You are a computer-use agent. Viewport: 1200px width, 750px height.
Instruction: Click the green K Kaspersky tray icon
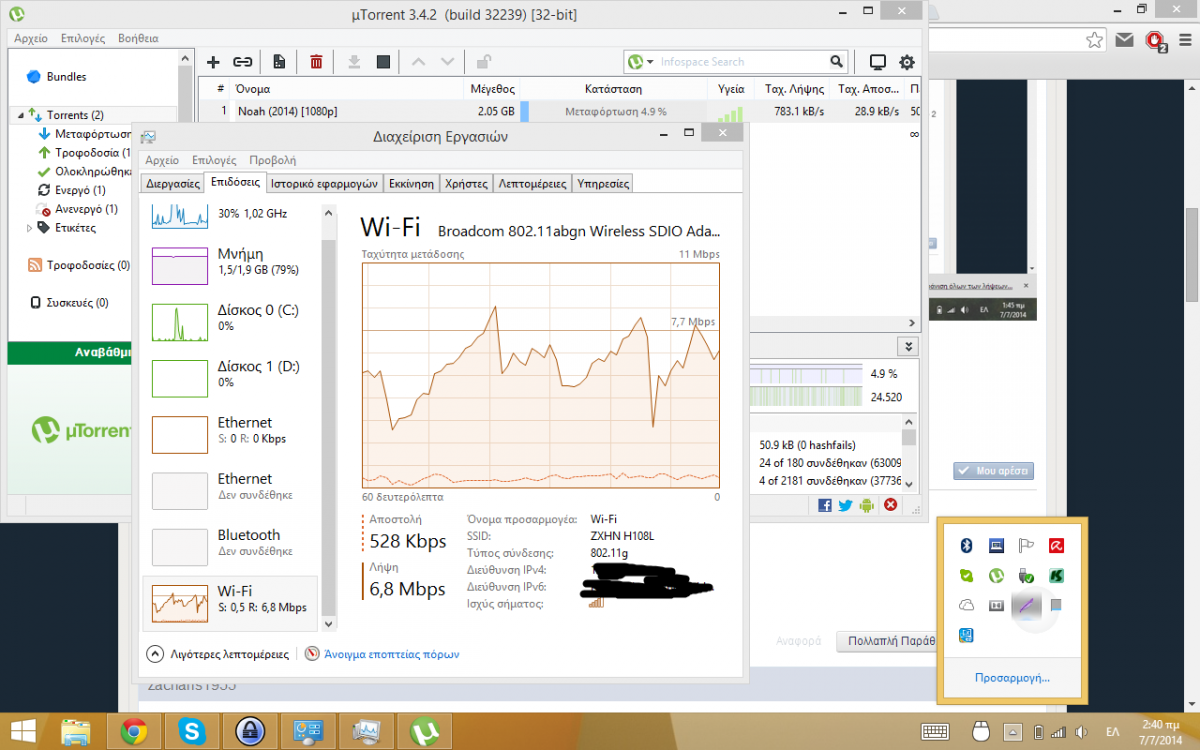1055,576
